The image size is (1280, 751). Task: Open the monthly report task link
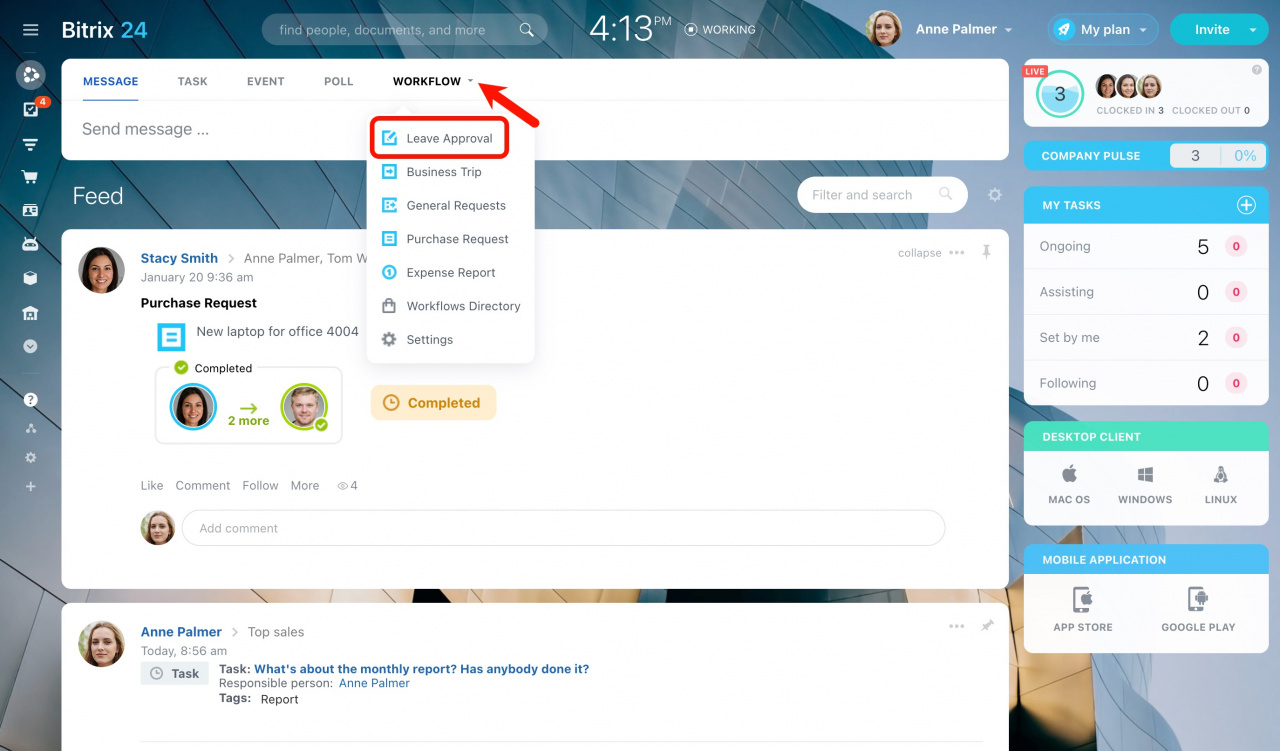point(421,669)
